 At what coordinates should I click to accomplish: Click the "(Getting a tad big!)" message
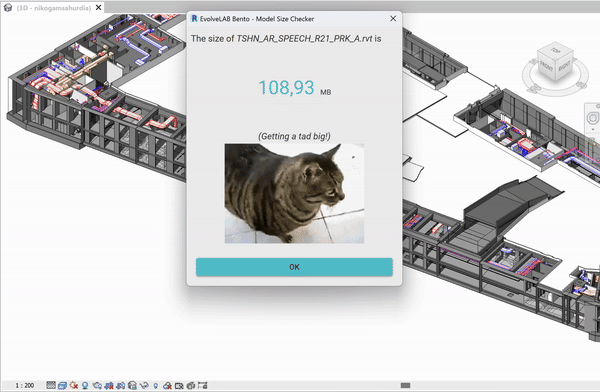294,136
